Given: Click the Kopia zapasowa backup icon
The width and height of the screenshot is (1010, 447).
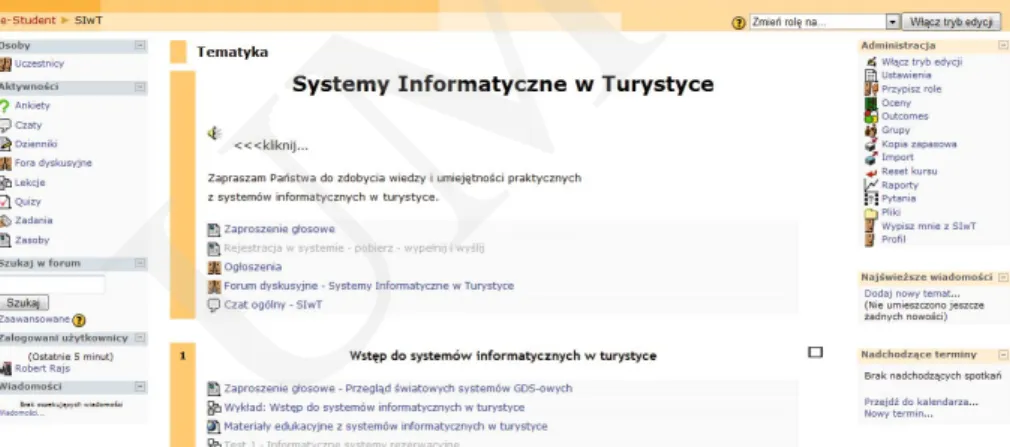Looking at the screenshot, I should [x=871, y=144].
